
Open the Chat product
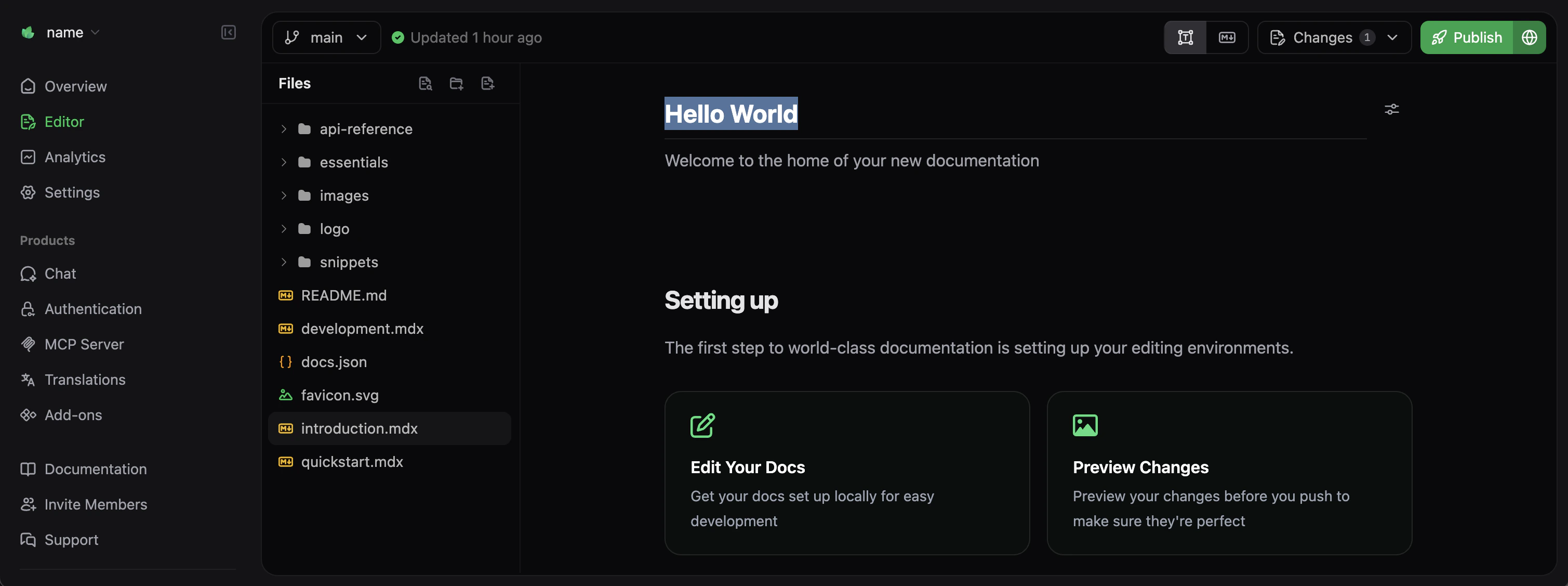60,274
